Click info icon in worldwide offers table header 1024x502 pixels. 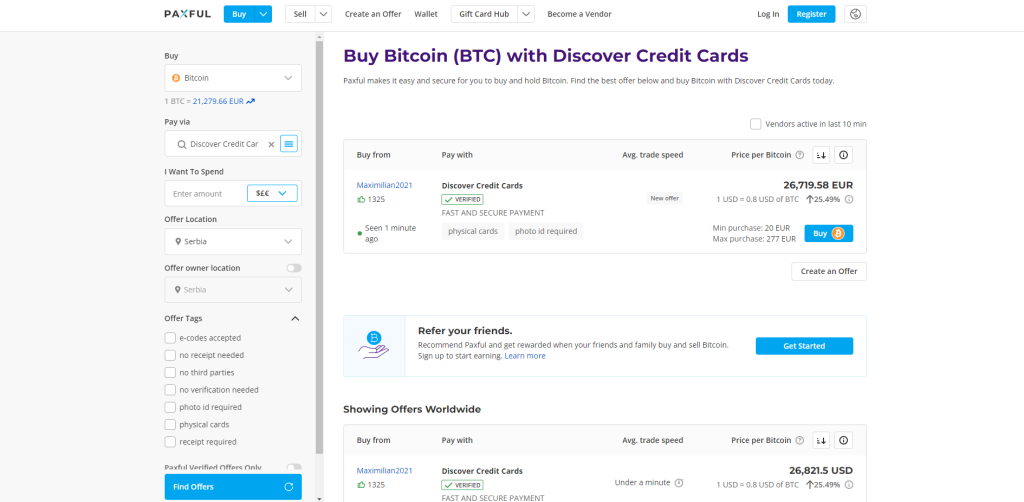pyautogui.click(x=843, y=441)
